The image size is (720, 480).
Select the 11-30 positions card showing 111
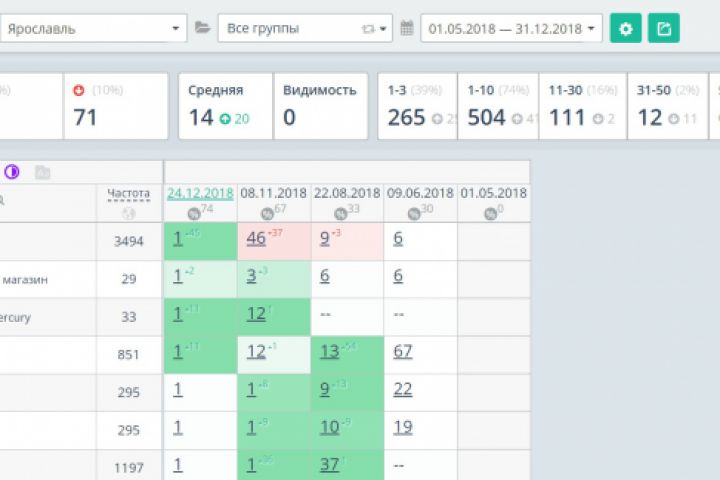583,106
